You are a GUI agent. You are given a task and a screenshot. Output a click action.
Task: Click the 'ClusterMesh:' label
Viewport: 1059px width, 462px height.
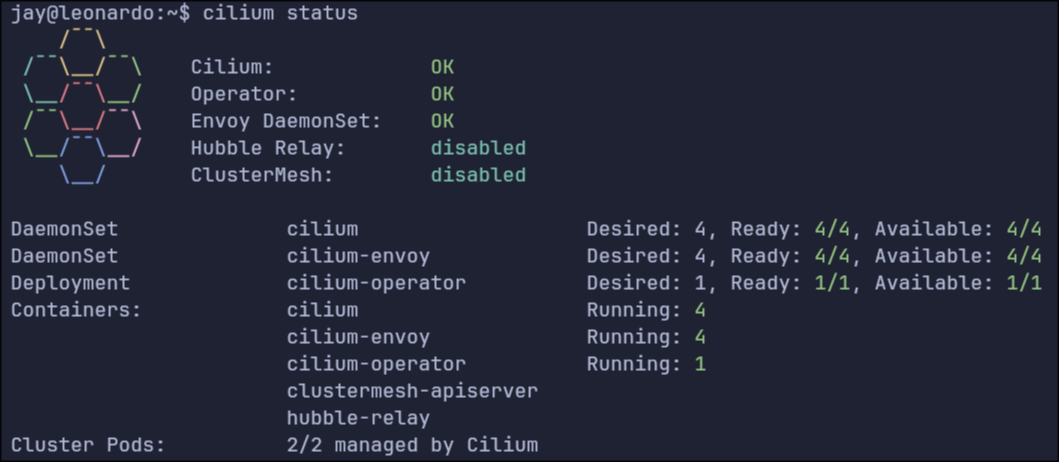tap(262, 175)
